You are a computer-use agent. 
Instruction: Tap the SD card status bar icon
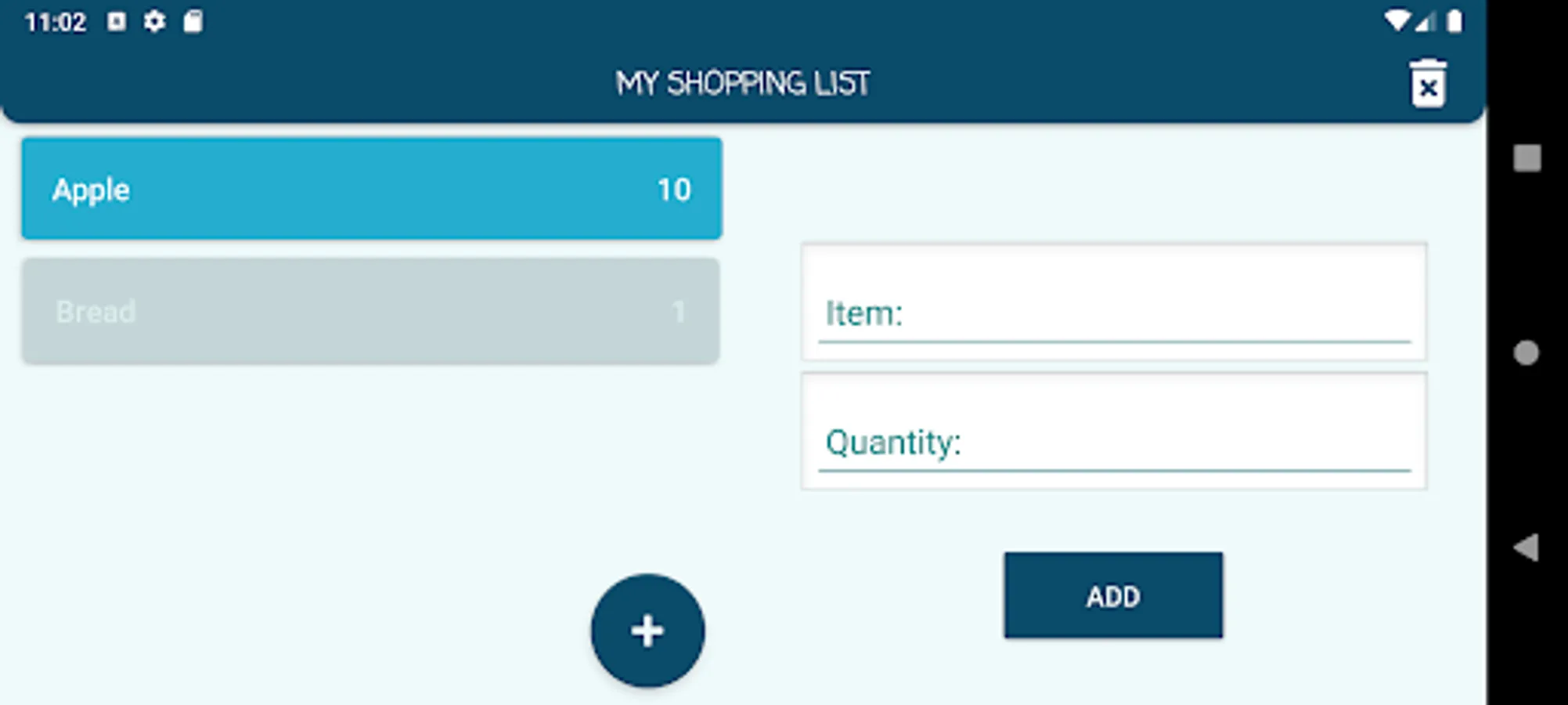pos(193,21)
